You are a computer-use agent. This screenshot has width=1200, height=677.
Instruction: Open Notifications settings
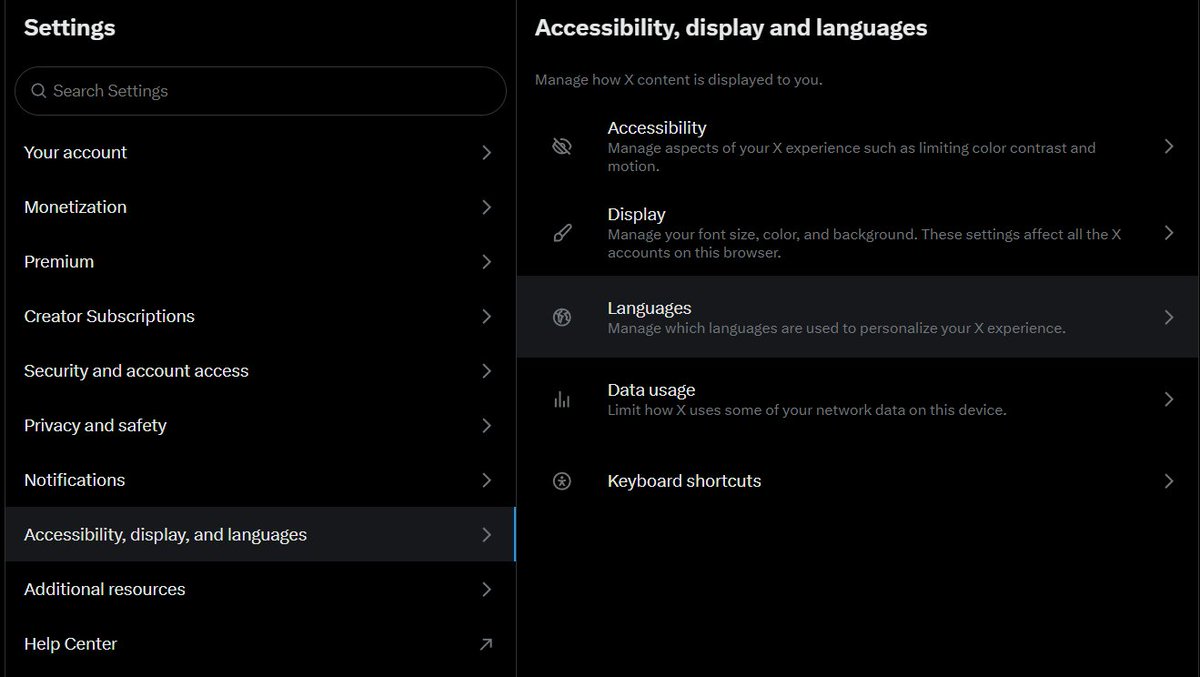pyautogui.click(x=260, y=480)
